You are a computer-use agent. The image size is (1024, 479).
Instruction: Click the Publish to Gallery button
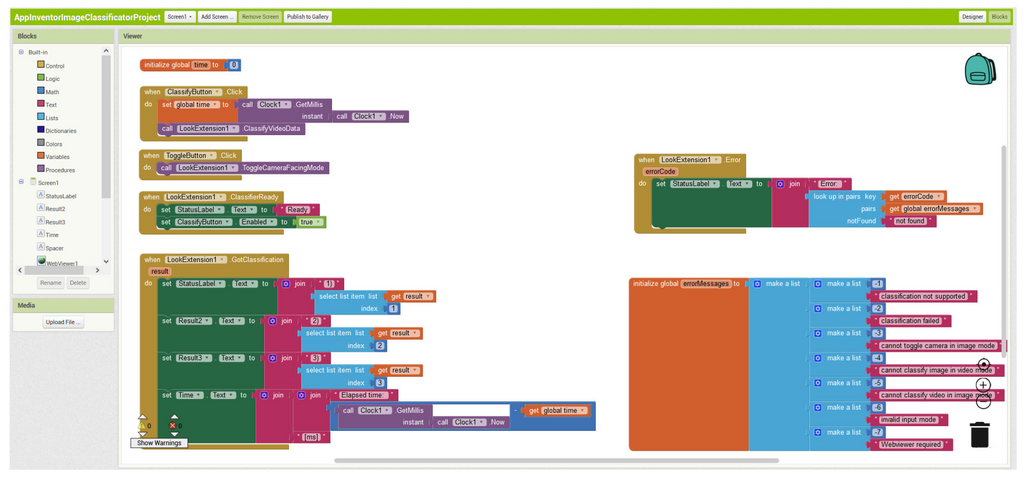[308, 17]
